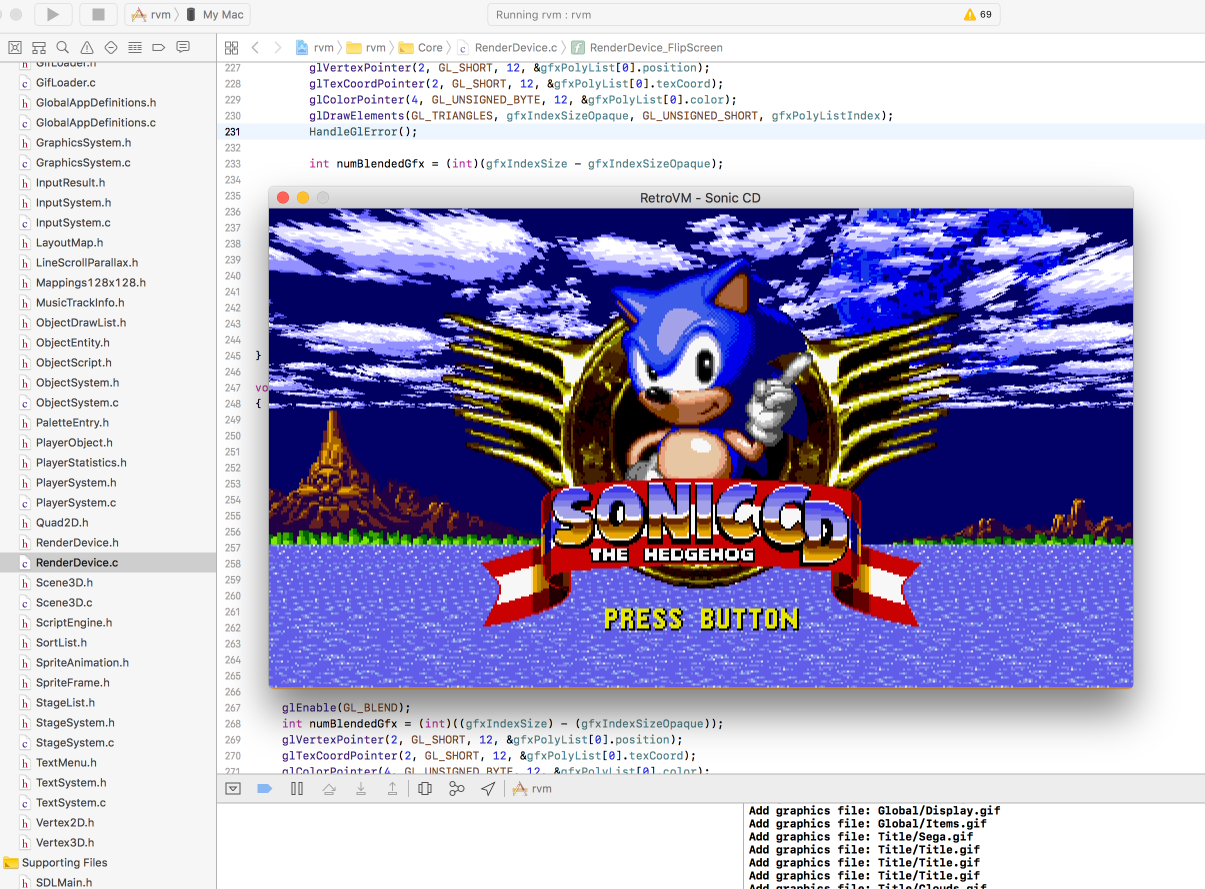Open the Test navigator diamond icon
The image size is (1205, 889).
[x=111, y=47]
